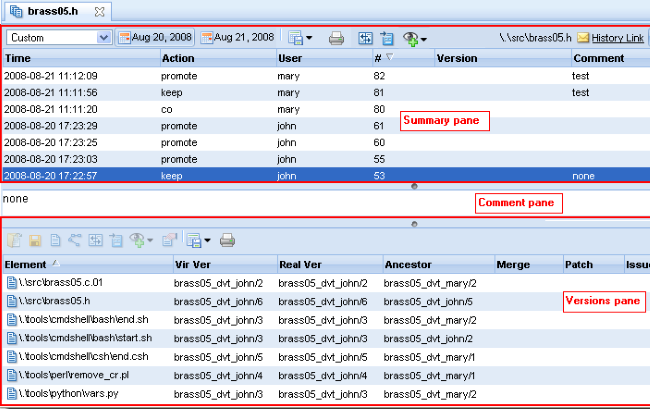Click the mail icon beside History Link
This screenshot has width=650, height=409.
click(x=583, y=38)
